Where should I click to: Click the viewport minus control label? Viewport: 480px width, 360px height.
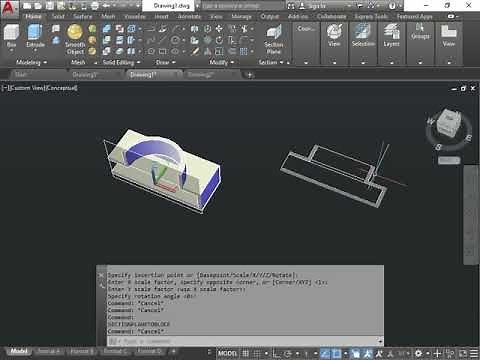point(5,88)
